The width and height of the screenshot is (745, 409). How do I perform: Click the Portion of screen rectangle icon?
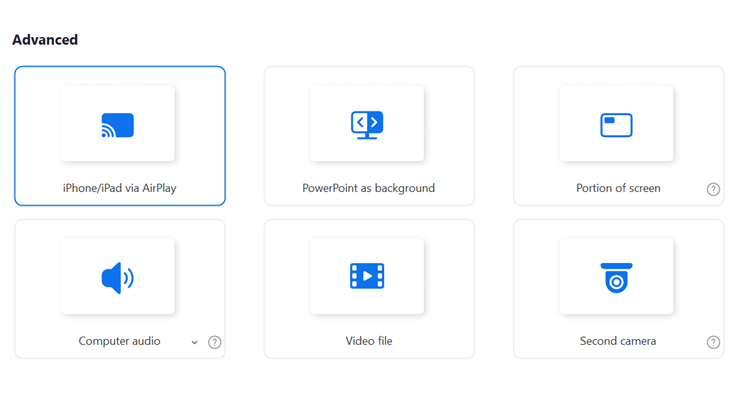click(x=616, y=125)
